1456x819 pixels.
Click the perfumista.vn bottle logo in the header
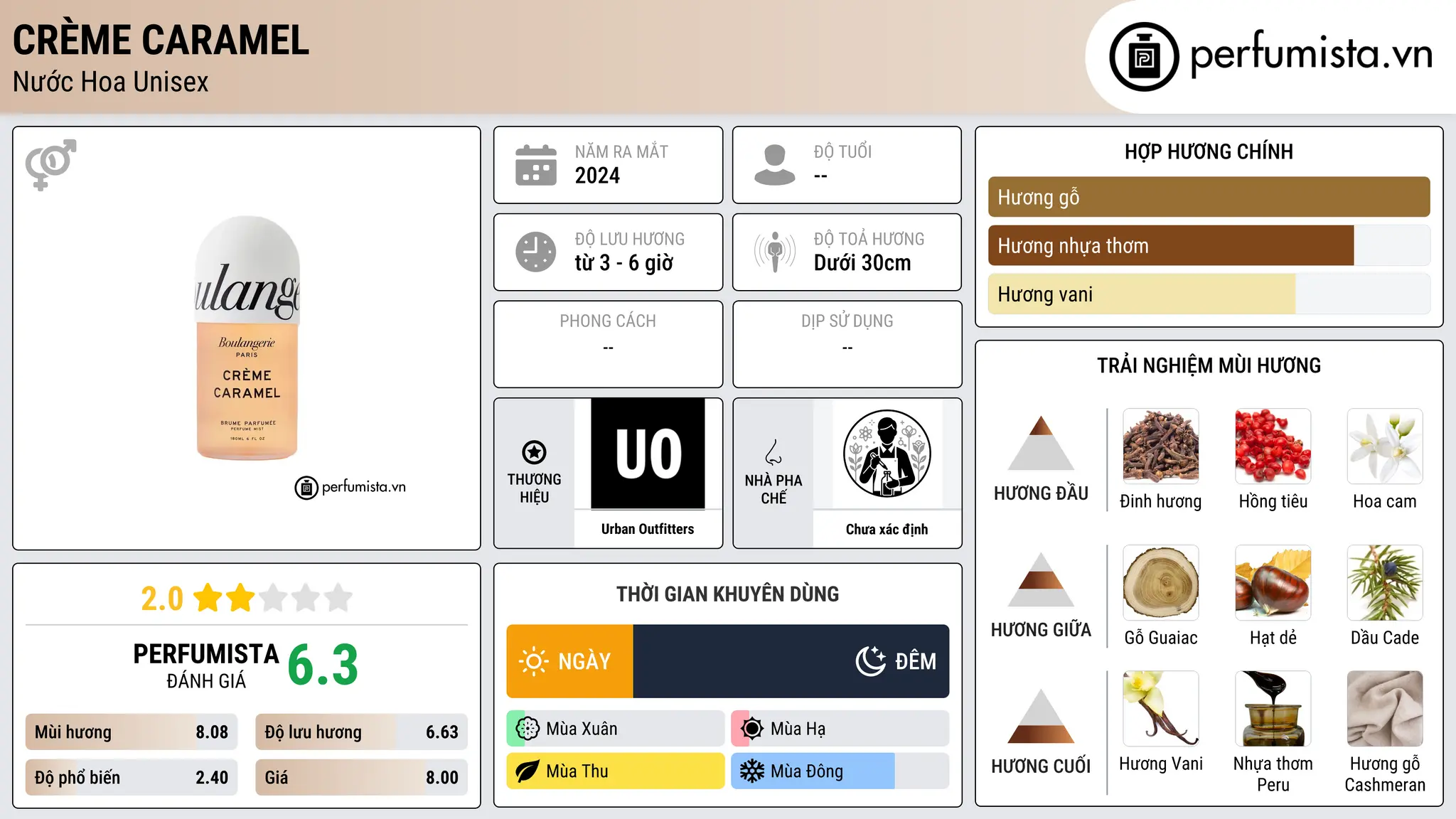(1144, 57)
